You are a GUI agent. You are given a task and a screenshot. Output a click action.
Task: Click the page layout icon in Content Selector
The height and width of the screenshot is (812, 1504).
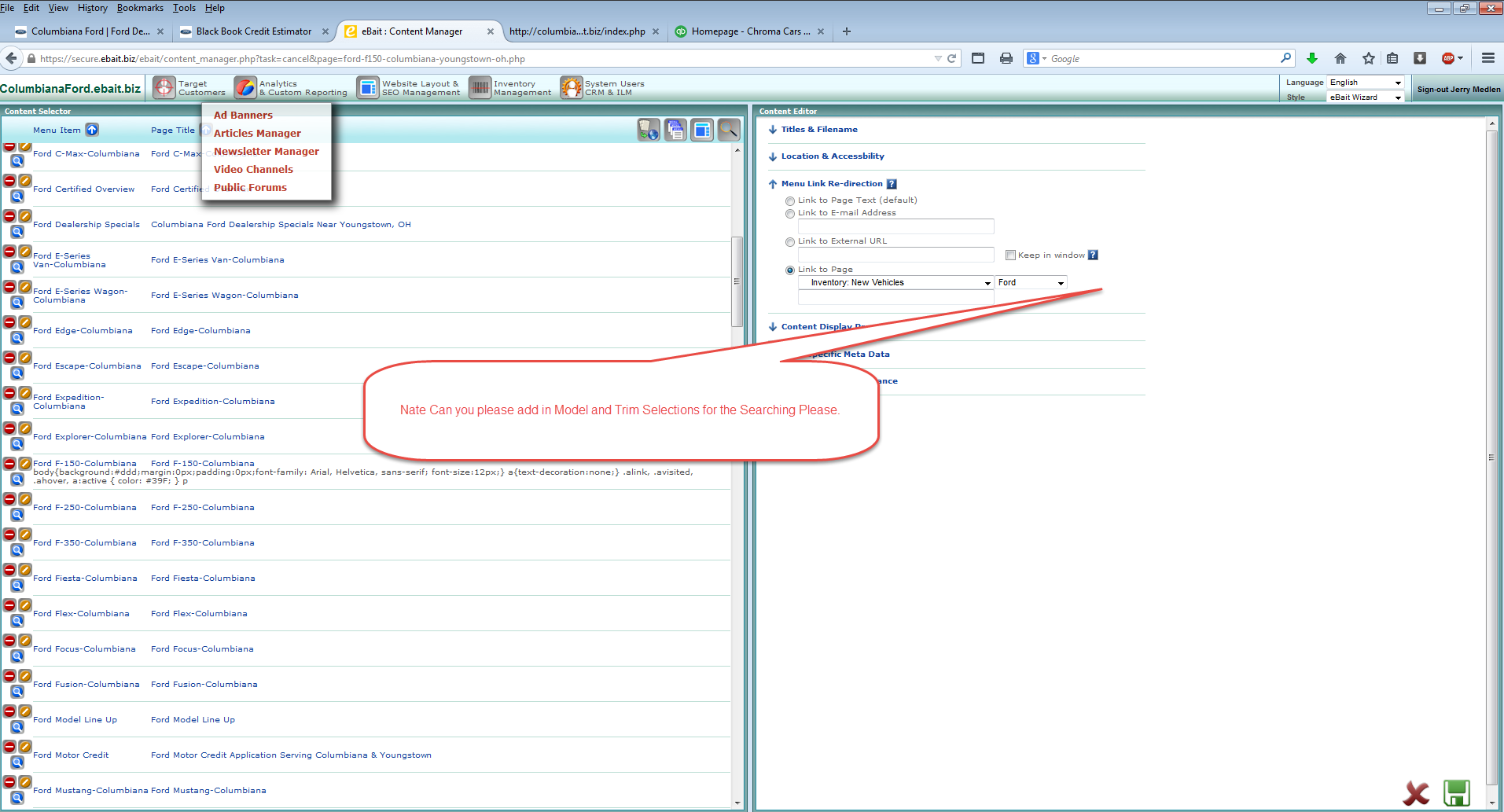click(x=702, y=130)
